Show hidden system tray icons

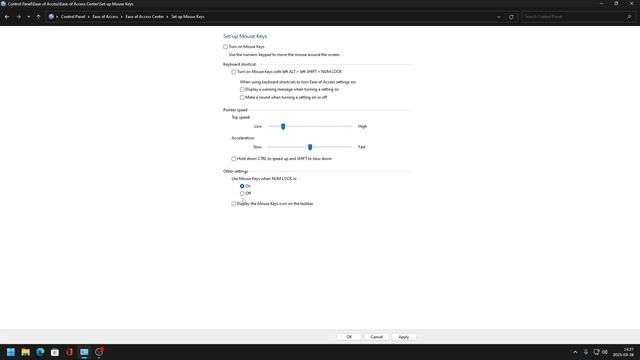[575, 352]
